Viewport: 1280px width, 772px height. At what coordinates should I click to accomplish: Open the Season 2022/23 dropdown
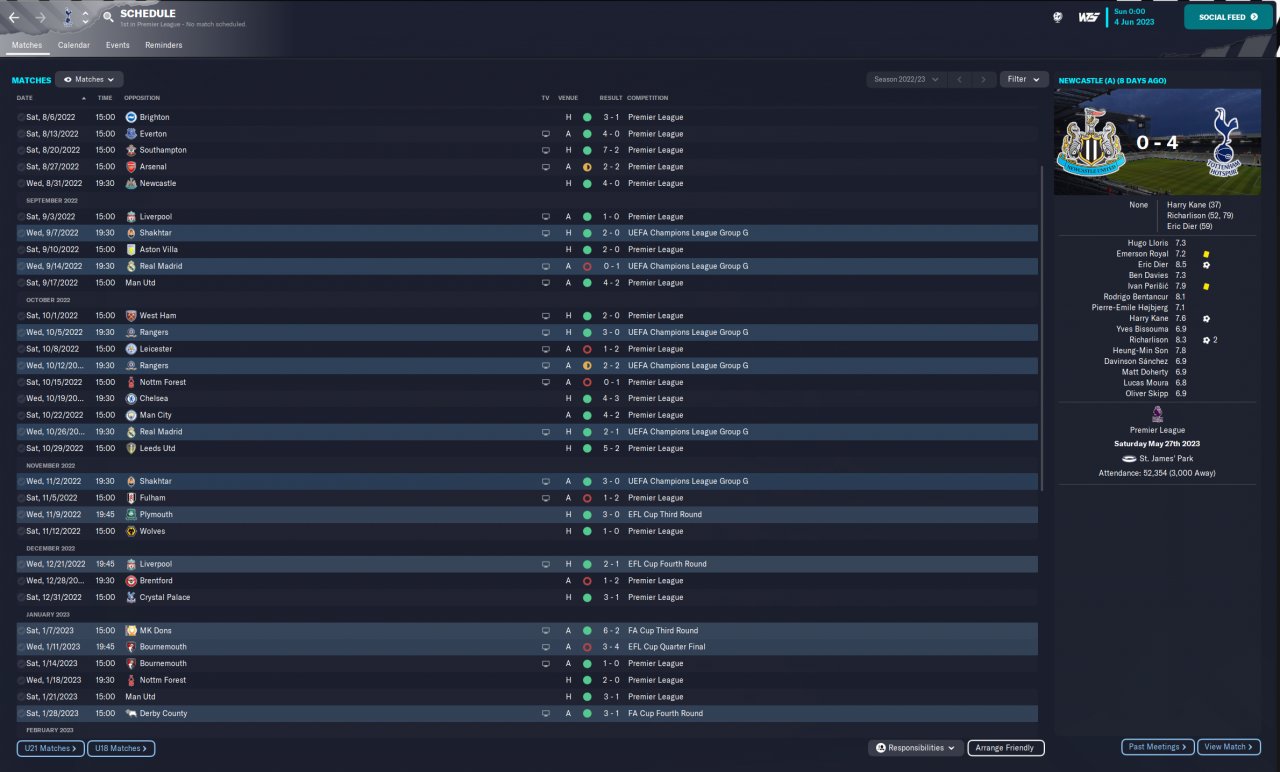(x=906, y=79)
